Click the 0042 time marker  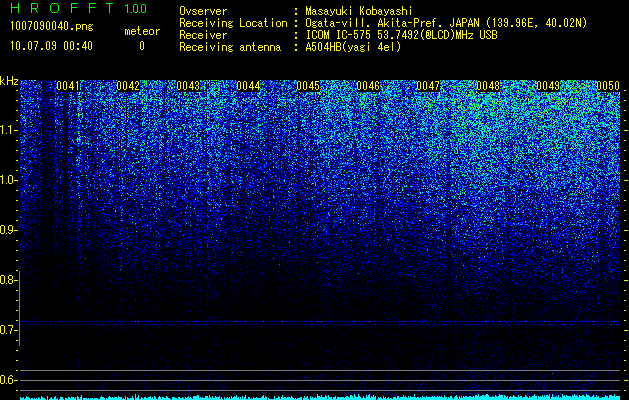click(128, 86)
